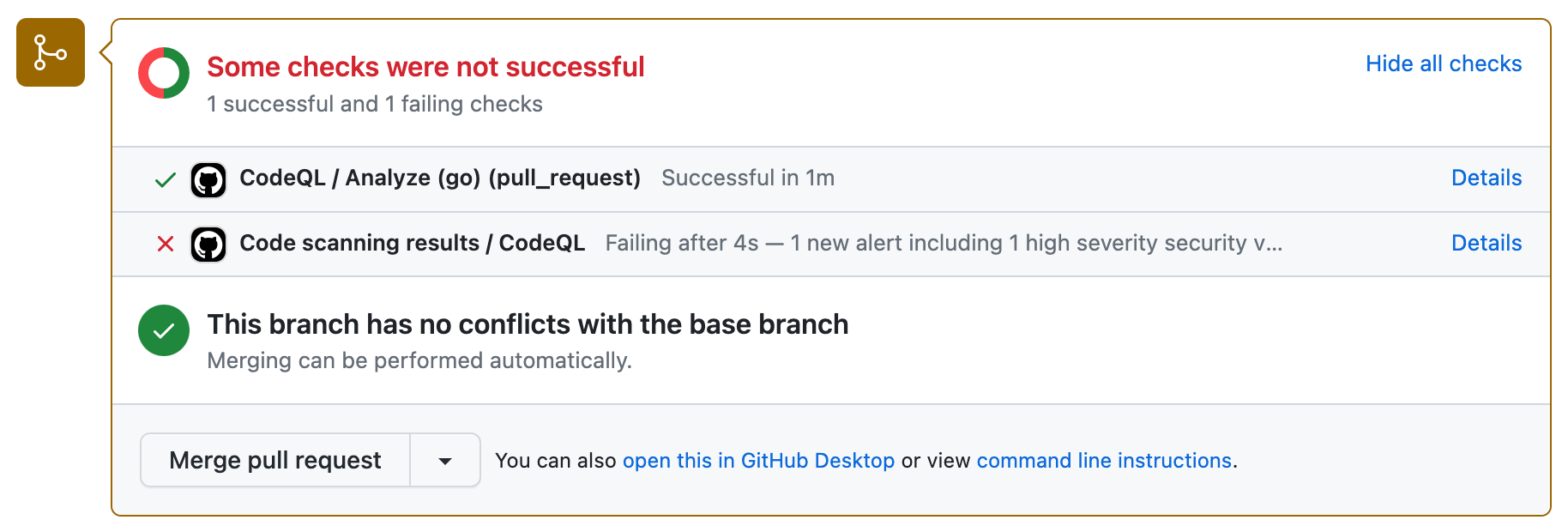
Task: Click the red and green status ring icon
Action: (164, 73)
